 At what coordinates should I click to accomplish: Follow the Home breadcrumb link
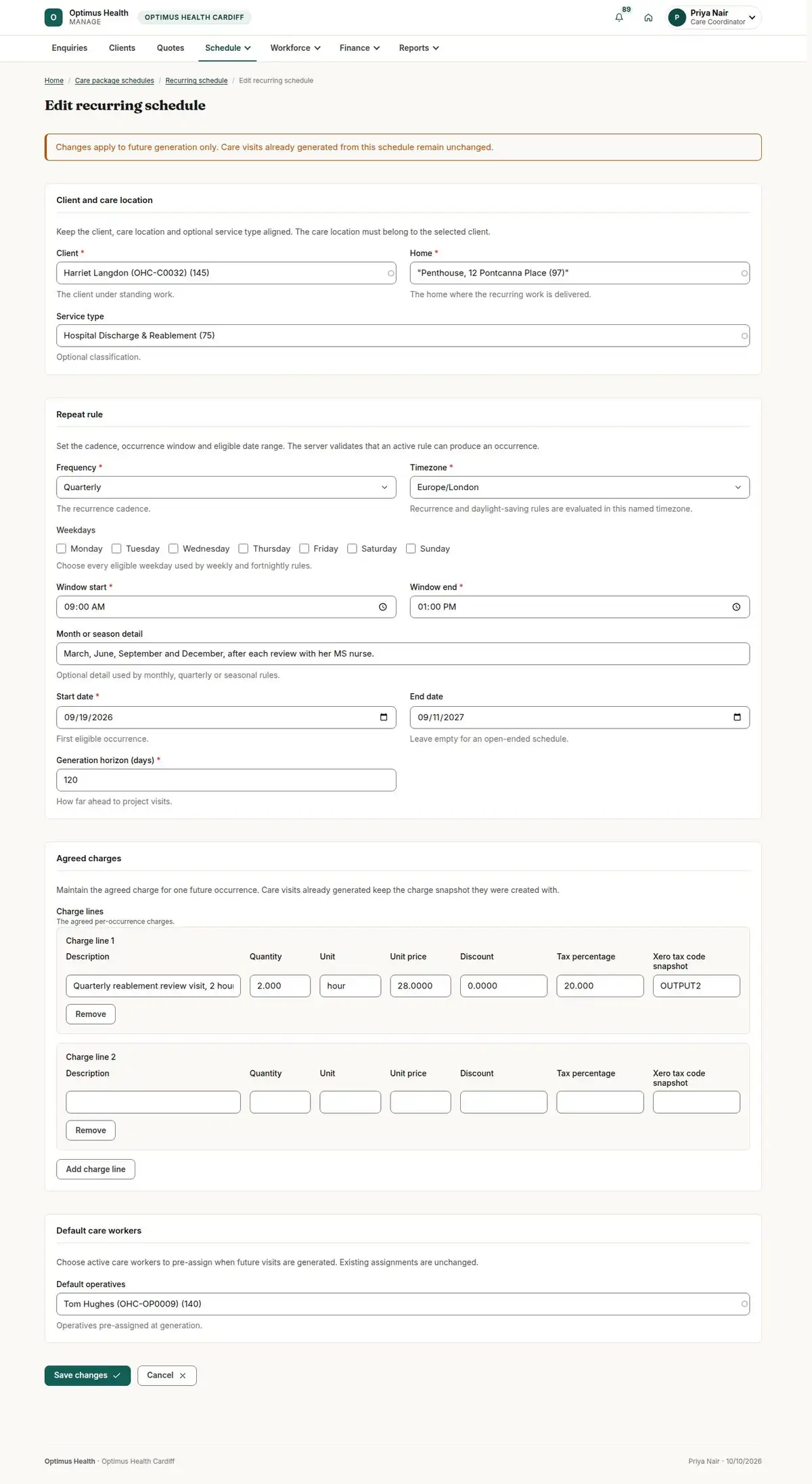point(54,81)
